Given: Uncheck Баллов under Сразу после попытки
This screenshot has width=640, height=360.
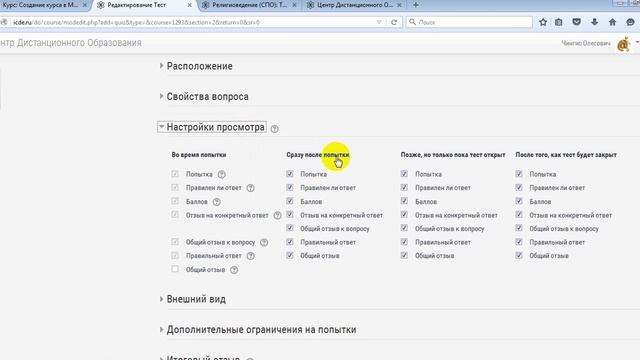Looking at the screenshot, I should [x=290, y=201].
